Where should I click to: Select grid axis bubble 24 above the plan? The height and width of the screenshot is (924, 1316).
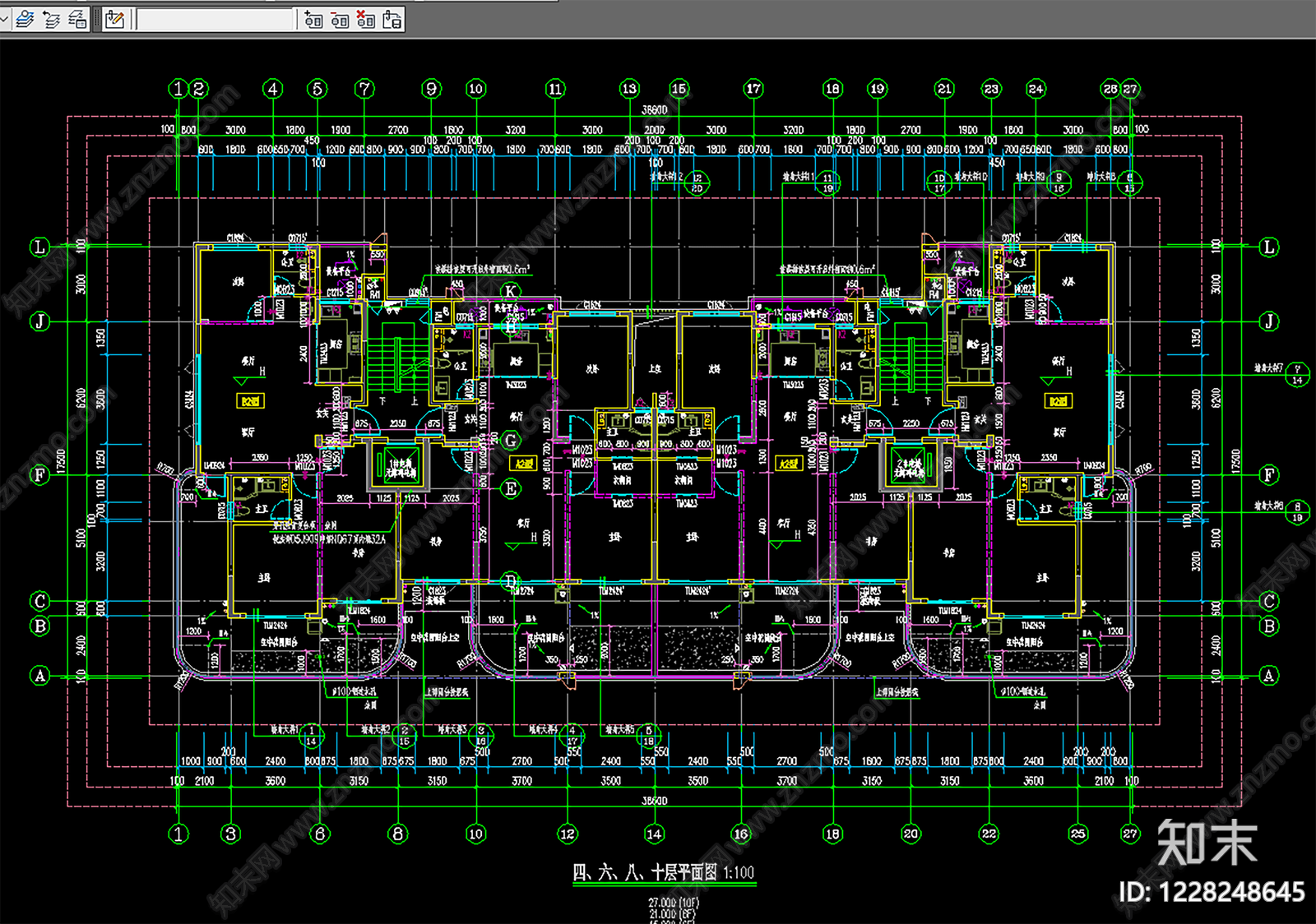click(x=1036, y=89)
